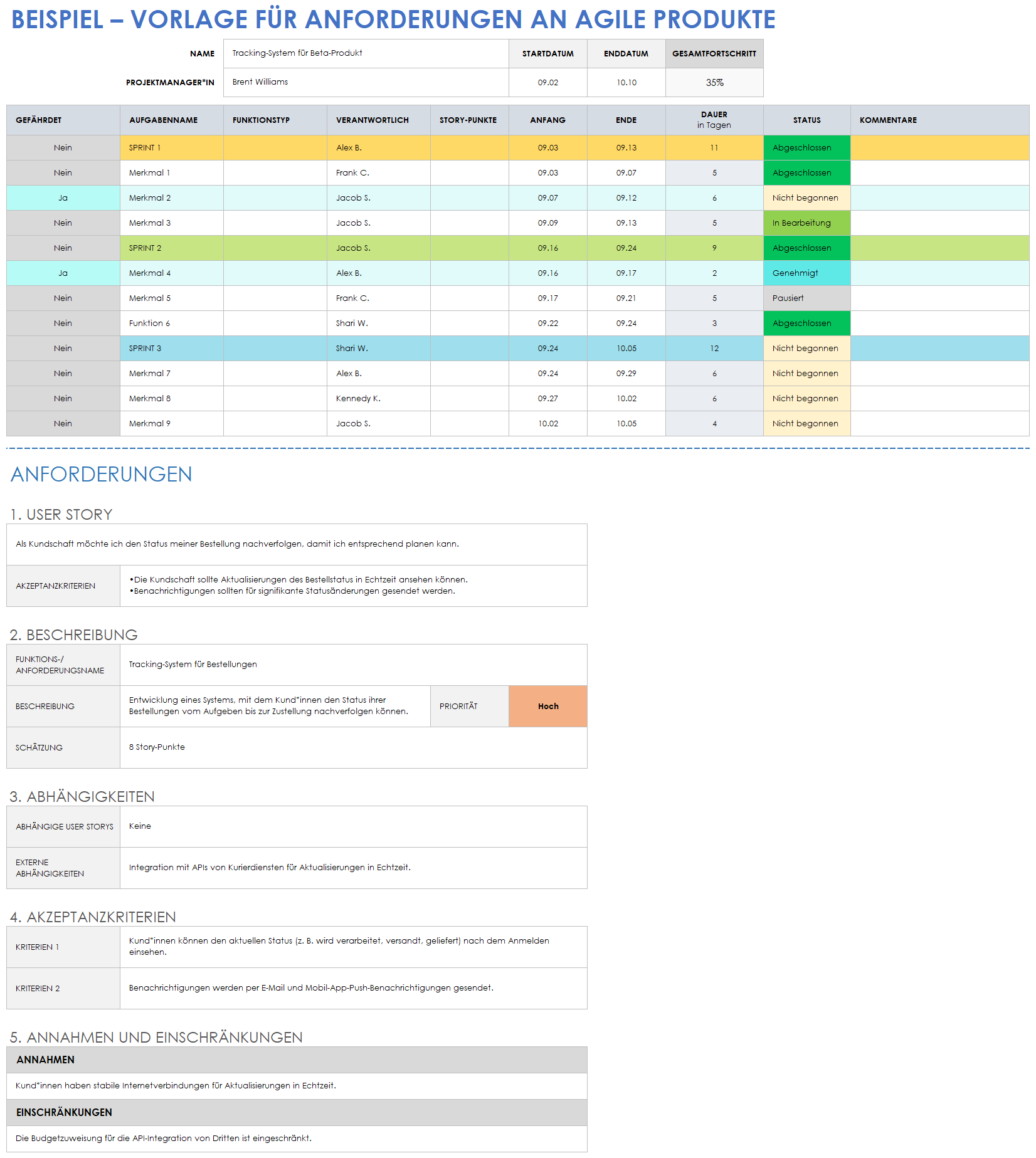The image size is (1036, 1158).
Task: Click 'Tracking-System für Bestellungen' field
Action: tap(353, 665)
